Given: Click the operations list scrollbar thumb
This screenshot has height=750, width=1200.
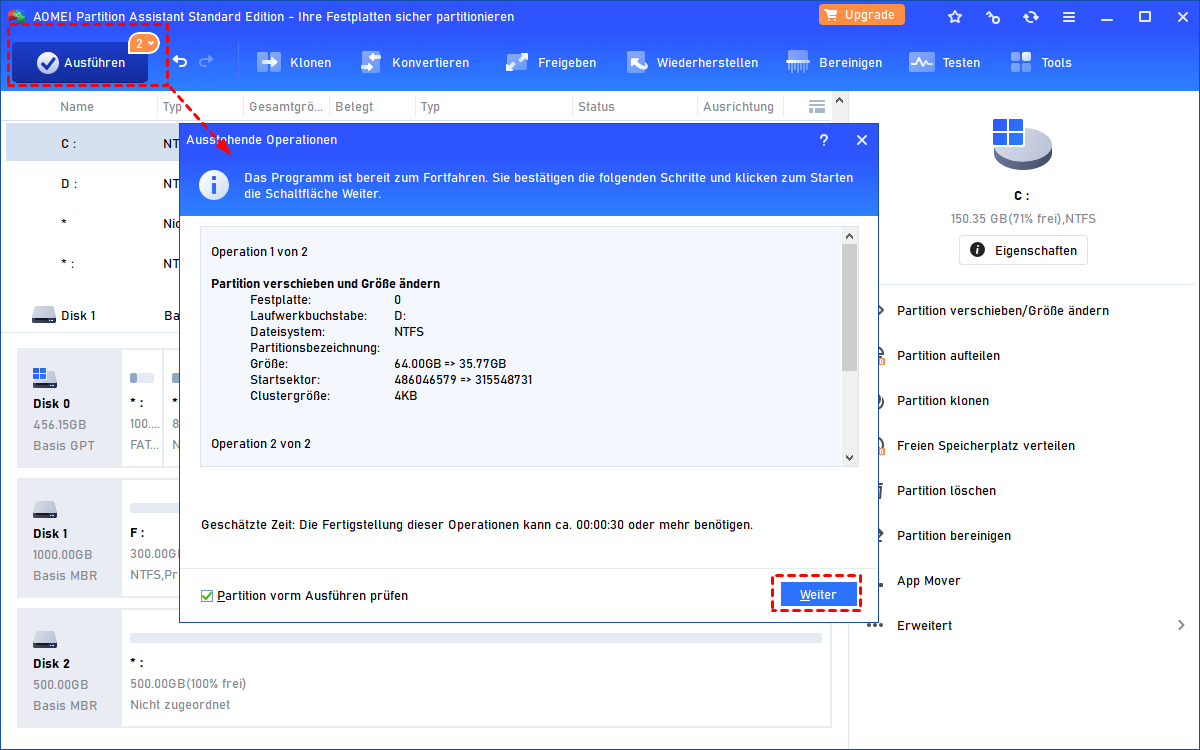Looking at the screenshot, I should coord(850,307).
